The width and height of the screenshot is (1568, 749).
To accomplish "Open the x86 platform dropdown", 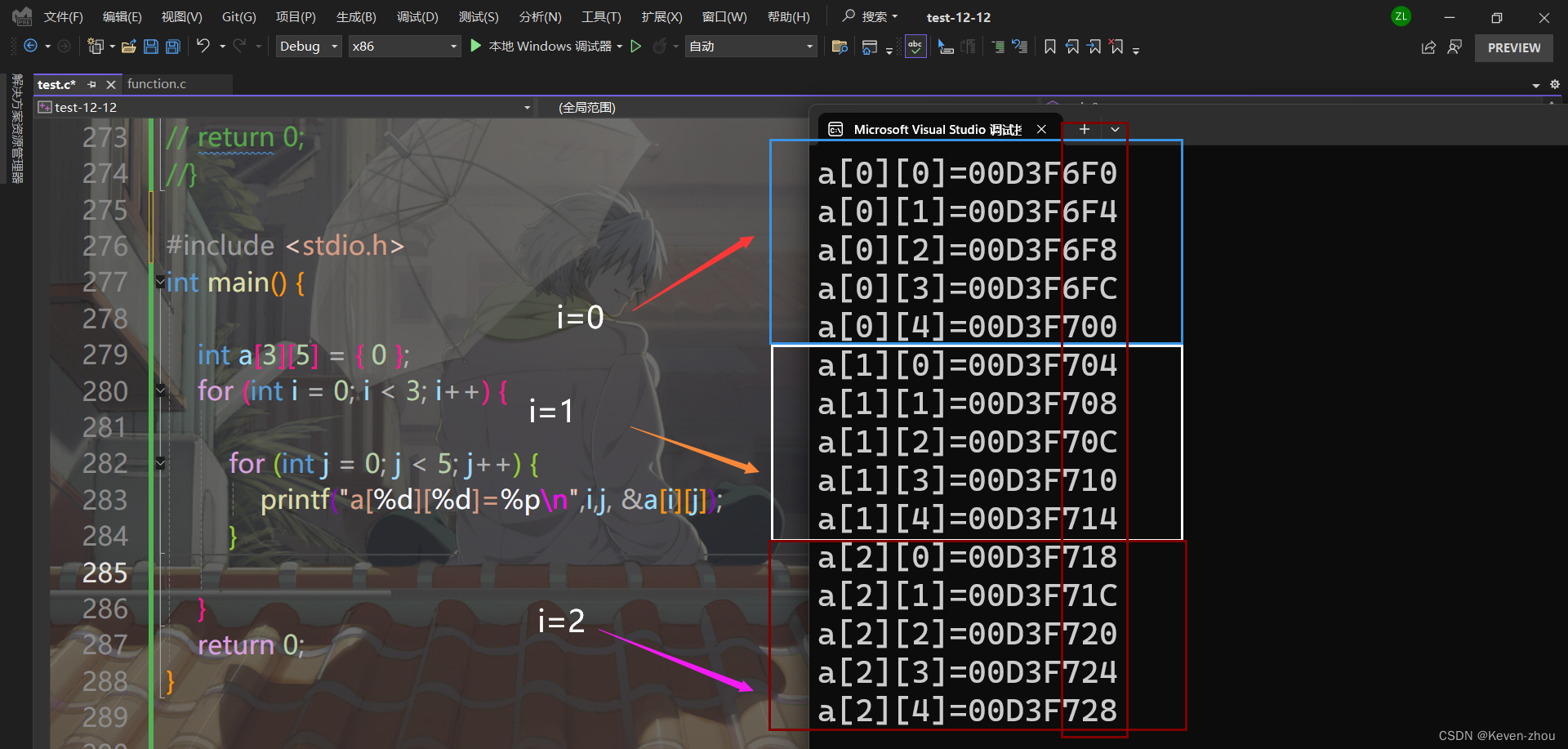I will tap(404, 47).
